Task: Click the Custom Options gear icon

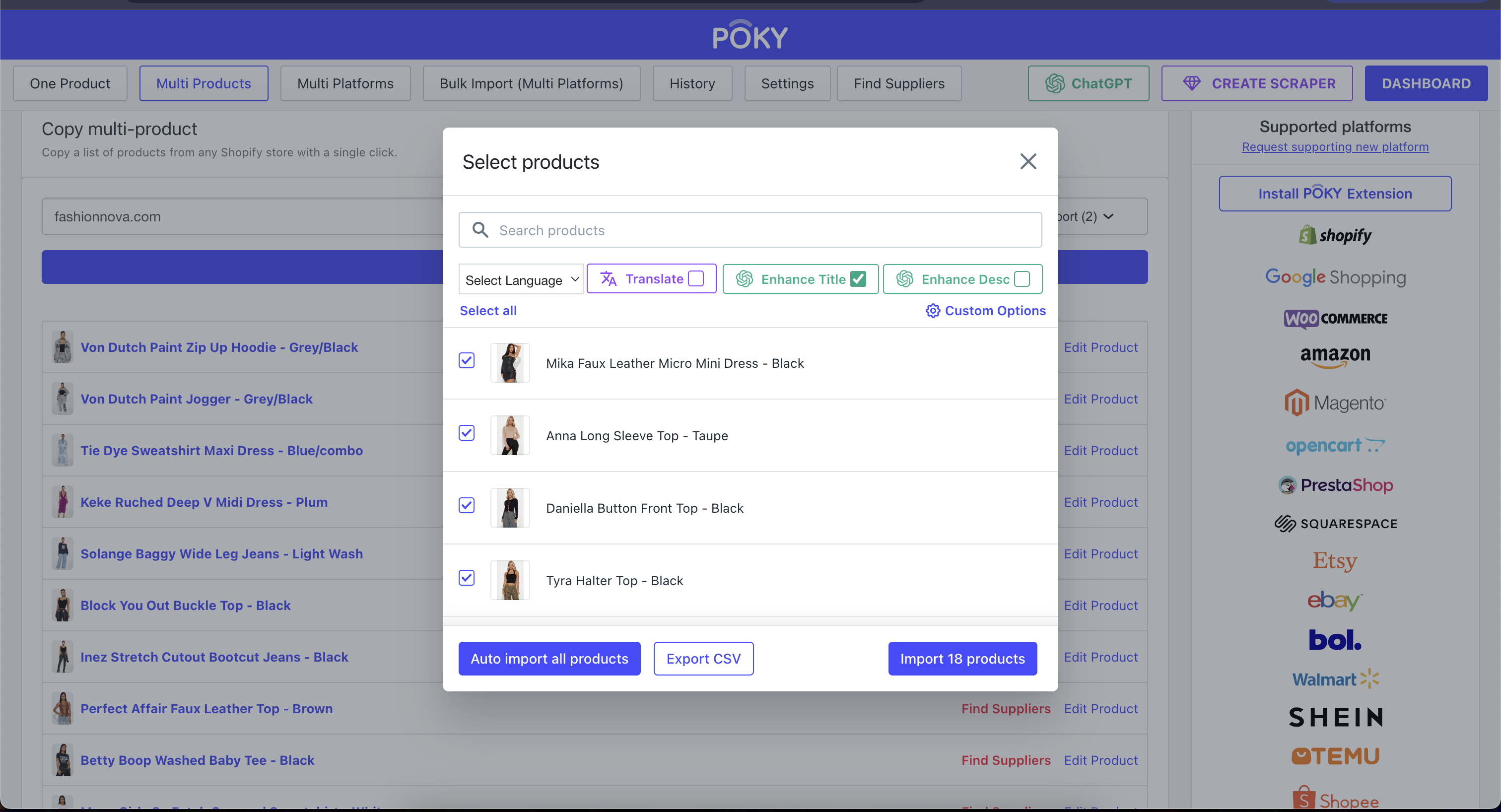Action: pos(933,311)
